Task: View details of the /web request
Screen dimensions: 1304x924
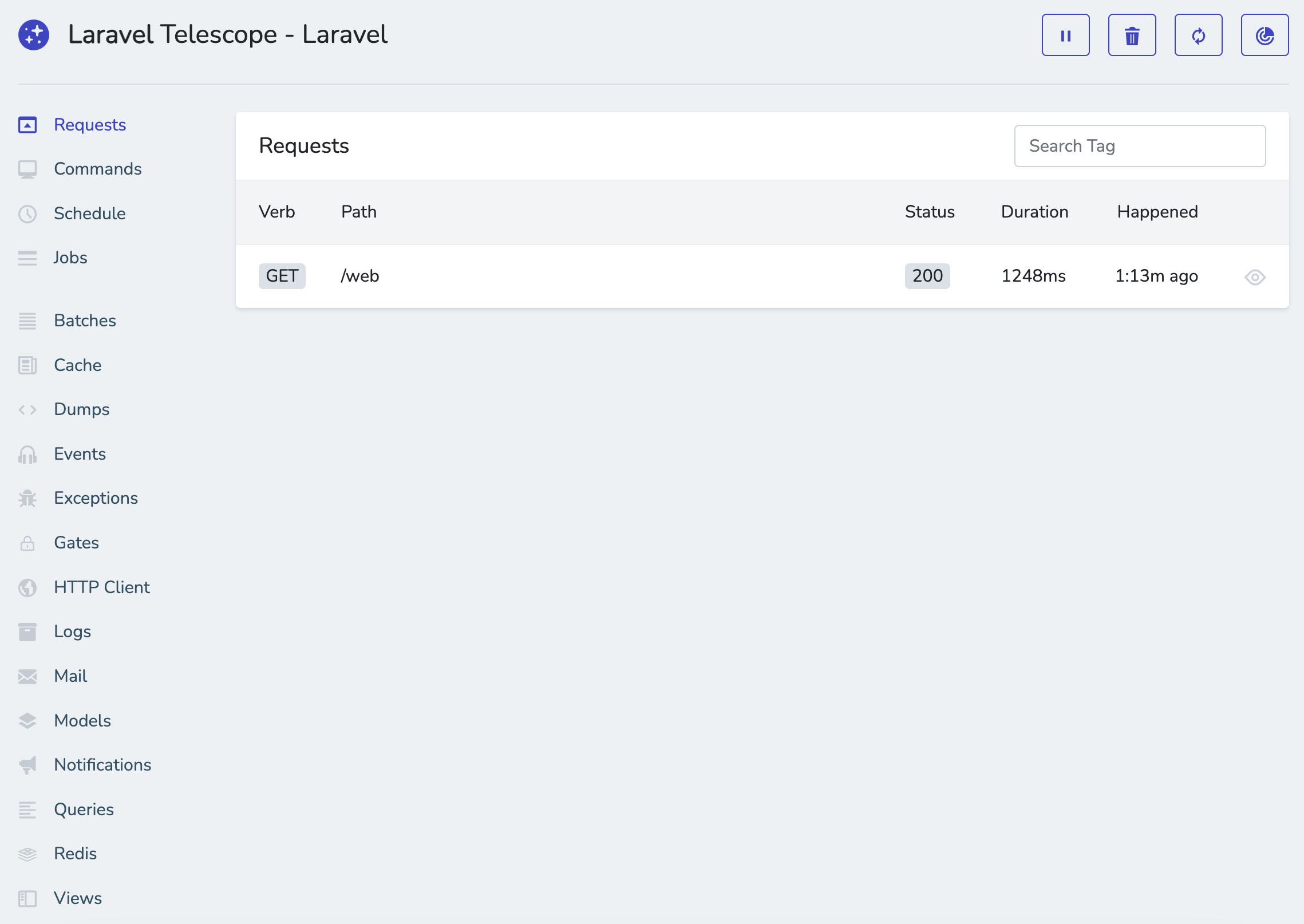Action: pyautogui.click(x=1255, y=277)
